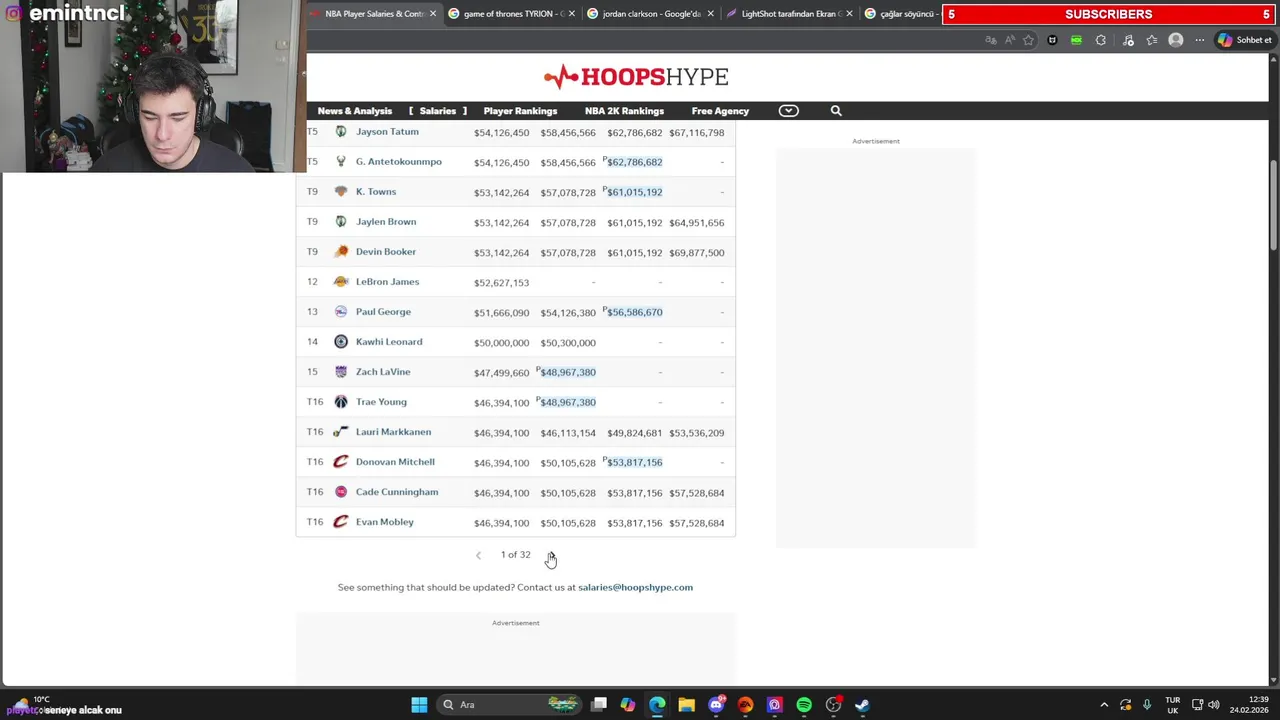Open News & Analysis menu
The image size is (1280, 720).
tap(355, 111)
